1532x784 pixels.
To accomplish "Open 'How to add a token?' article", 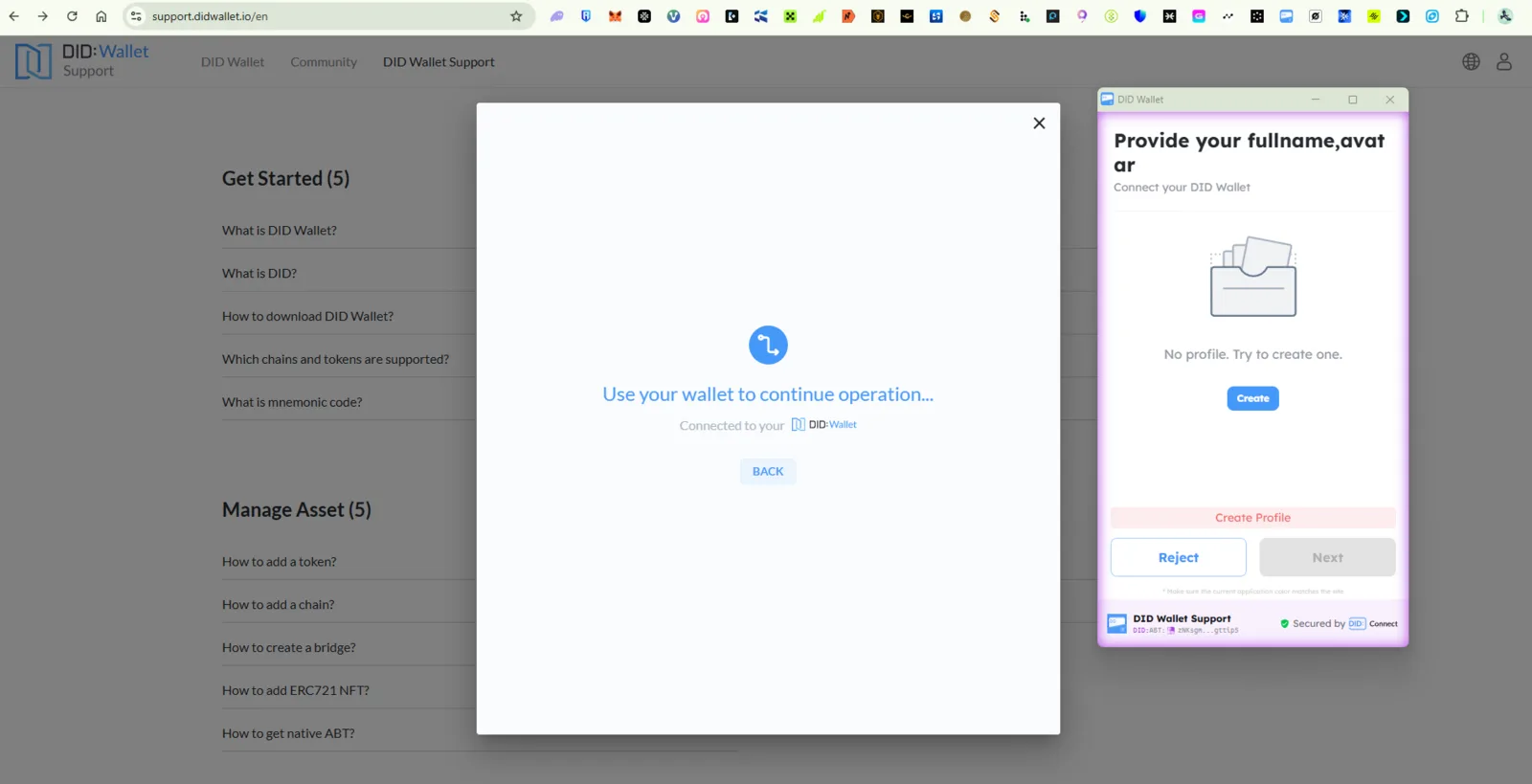I will [280, 562].
